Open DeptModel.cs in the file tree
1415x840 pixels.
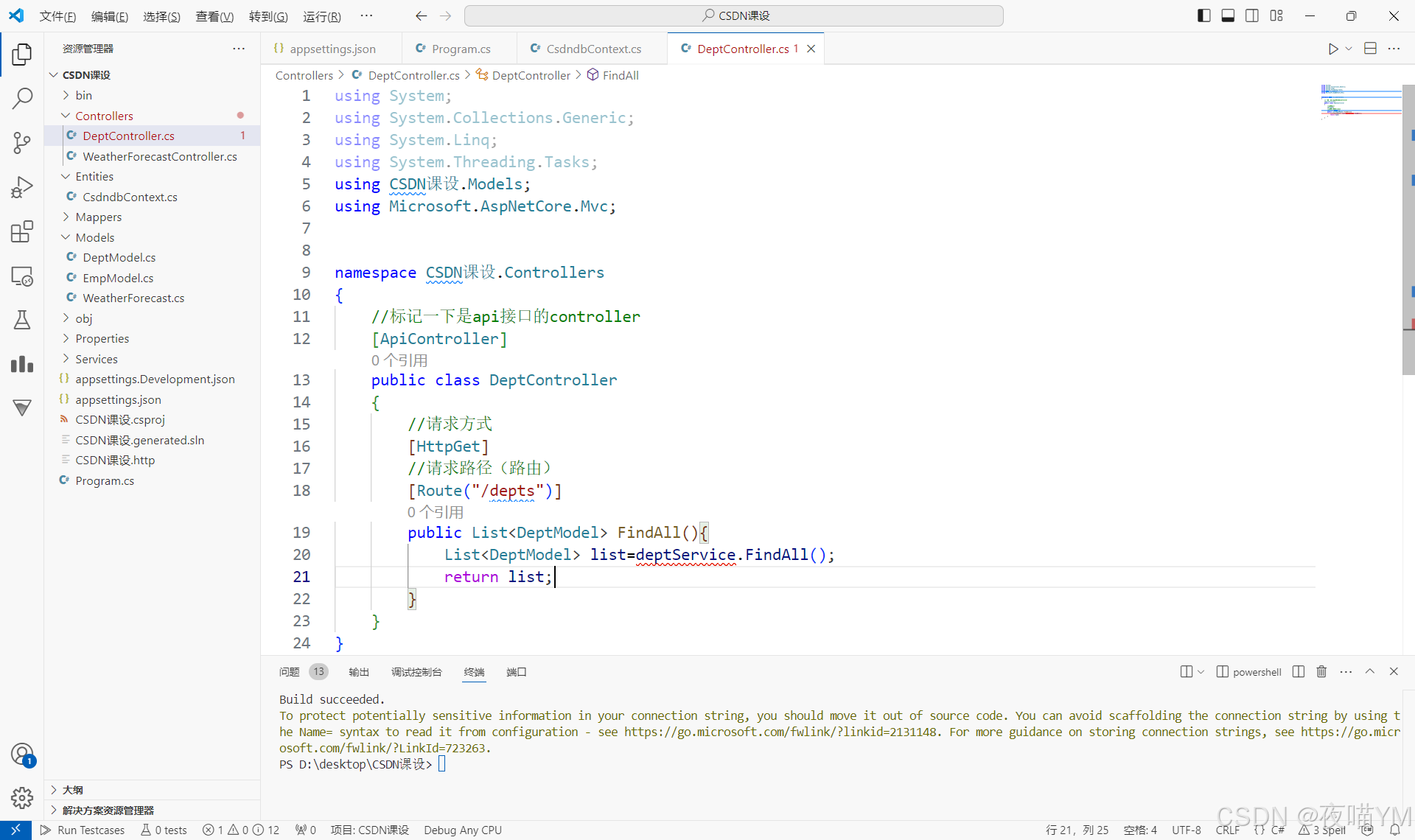tap(119, 257)
